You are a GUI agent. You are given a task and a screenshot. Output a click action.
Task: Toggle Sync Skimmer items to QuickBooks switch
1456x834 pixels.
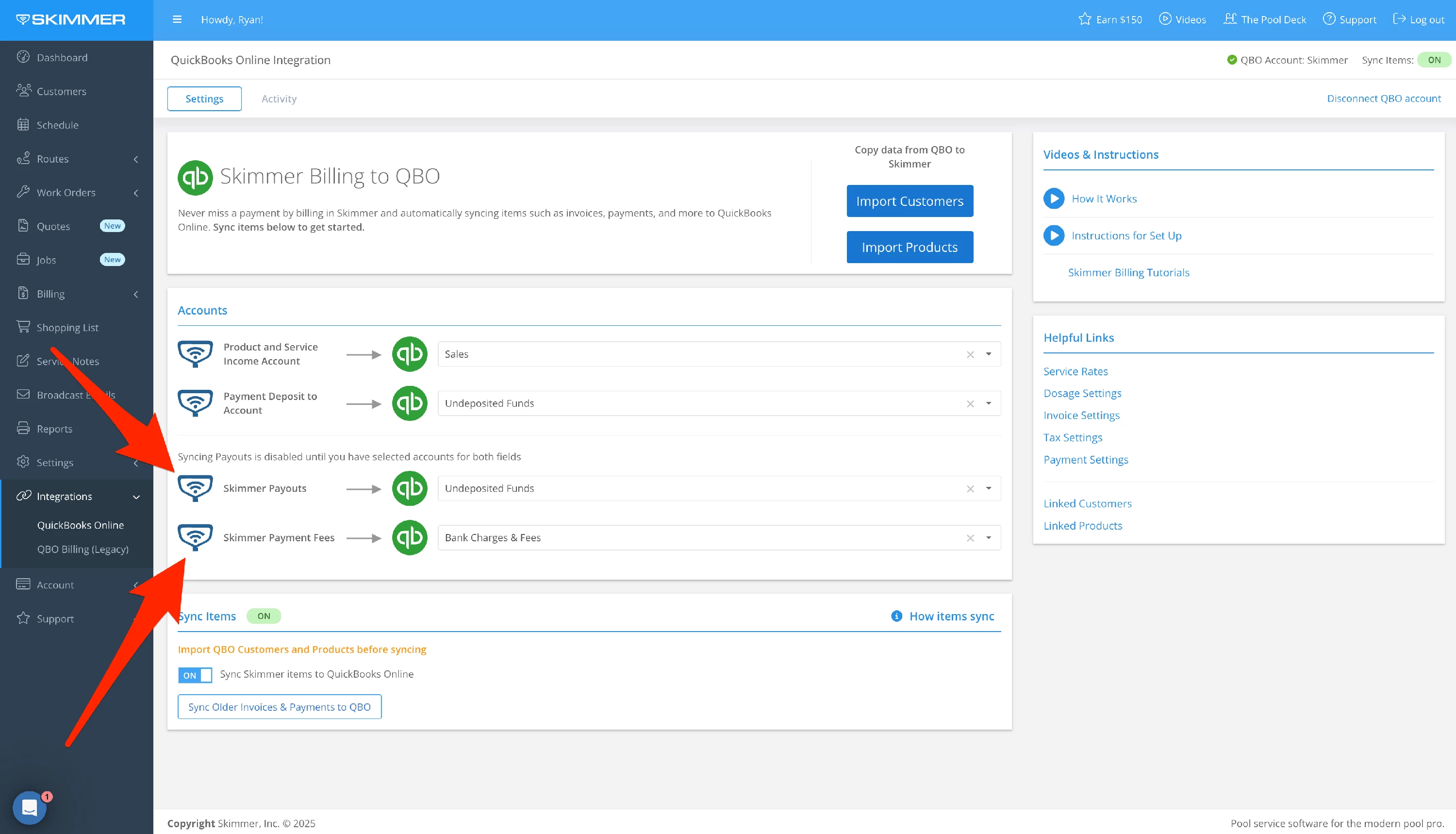point(195,675)
